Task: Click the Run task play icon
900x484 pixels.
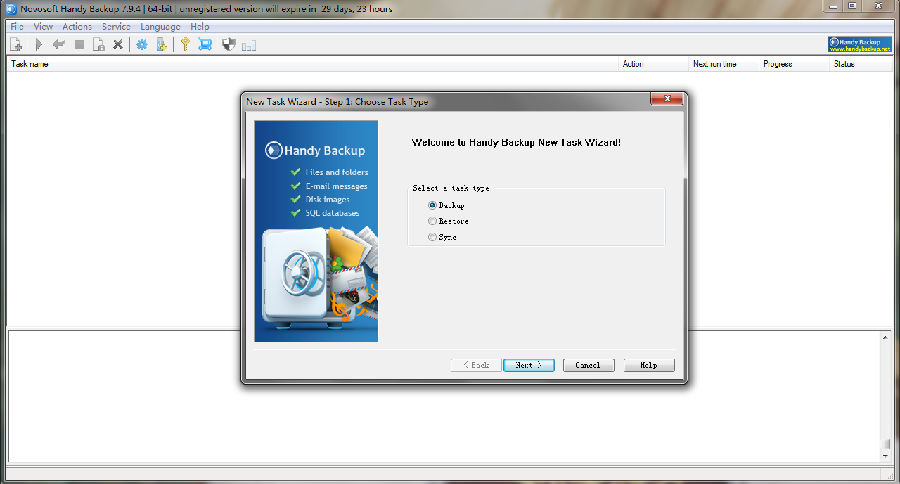Action: 38,45
